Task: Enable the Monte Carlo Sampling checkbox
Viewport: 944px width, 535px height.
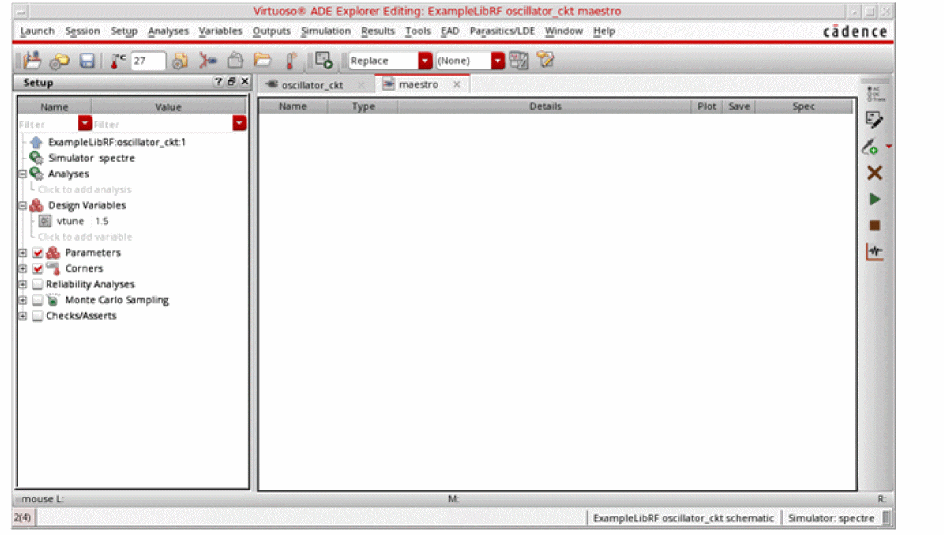Action: [x=38, y=300]
